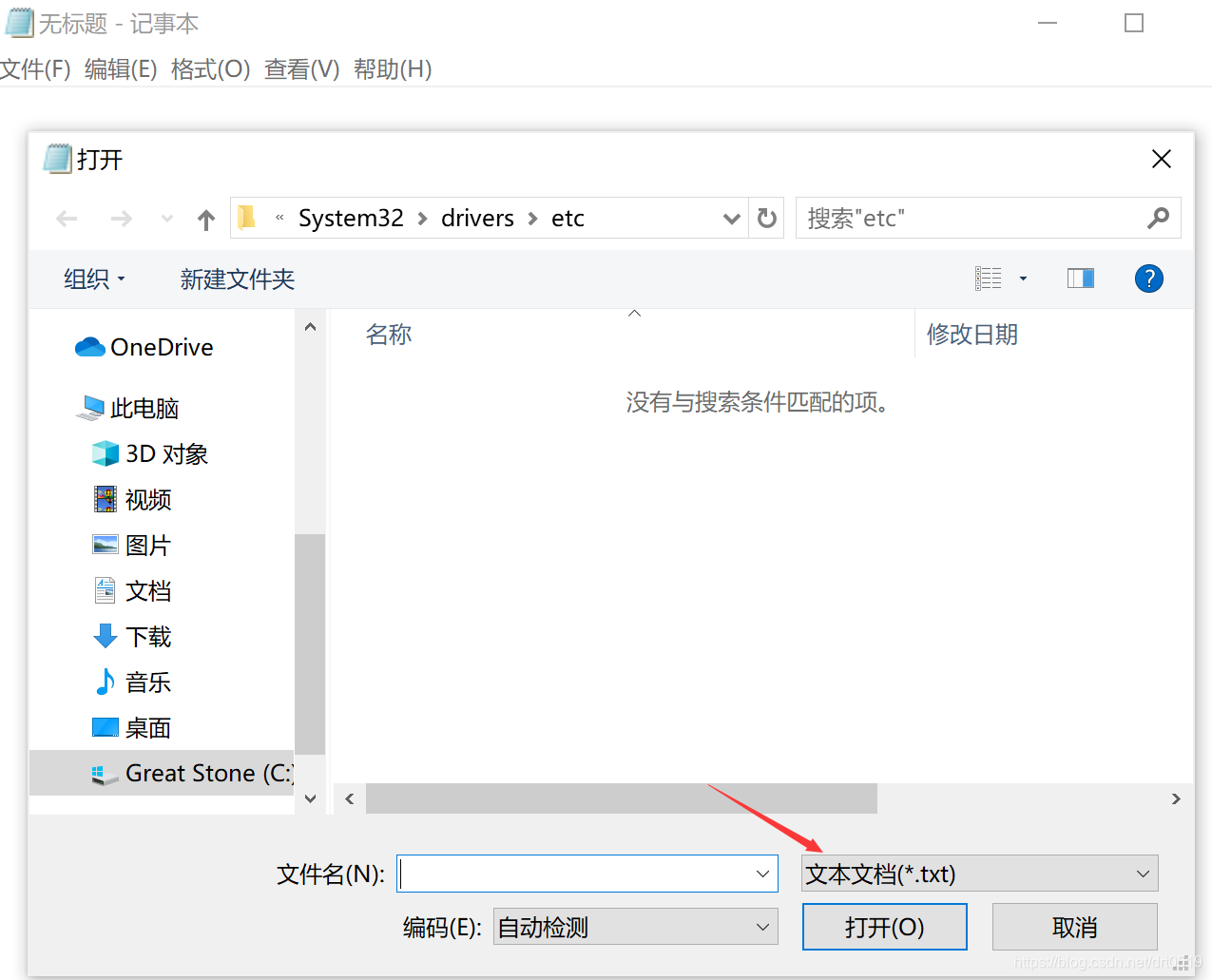Select System32 in the address path
The image size is (1212, 980).
click(351, 219)
